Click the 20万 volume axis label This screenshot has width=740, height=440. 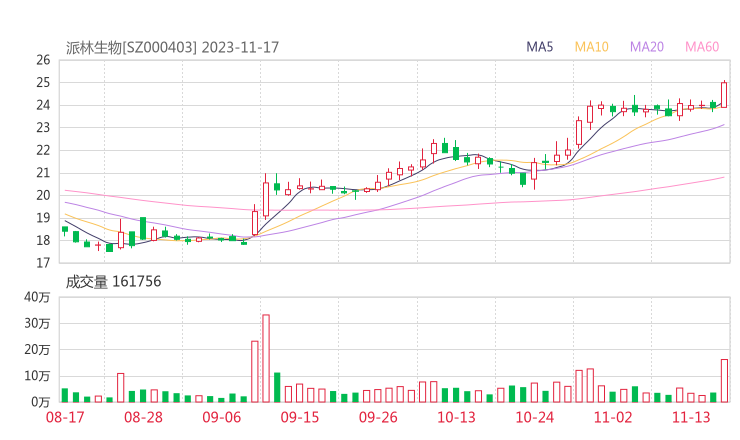[37, 350]
